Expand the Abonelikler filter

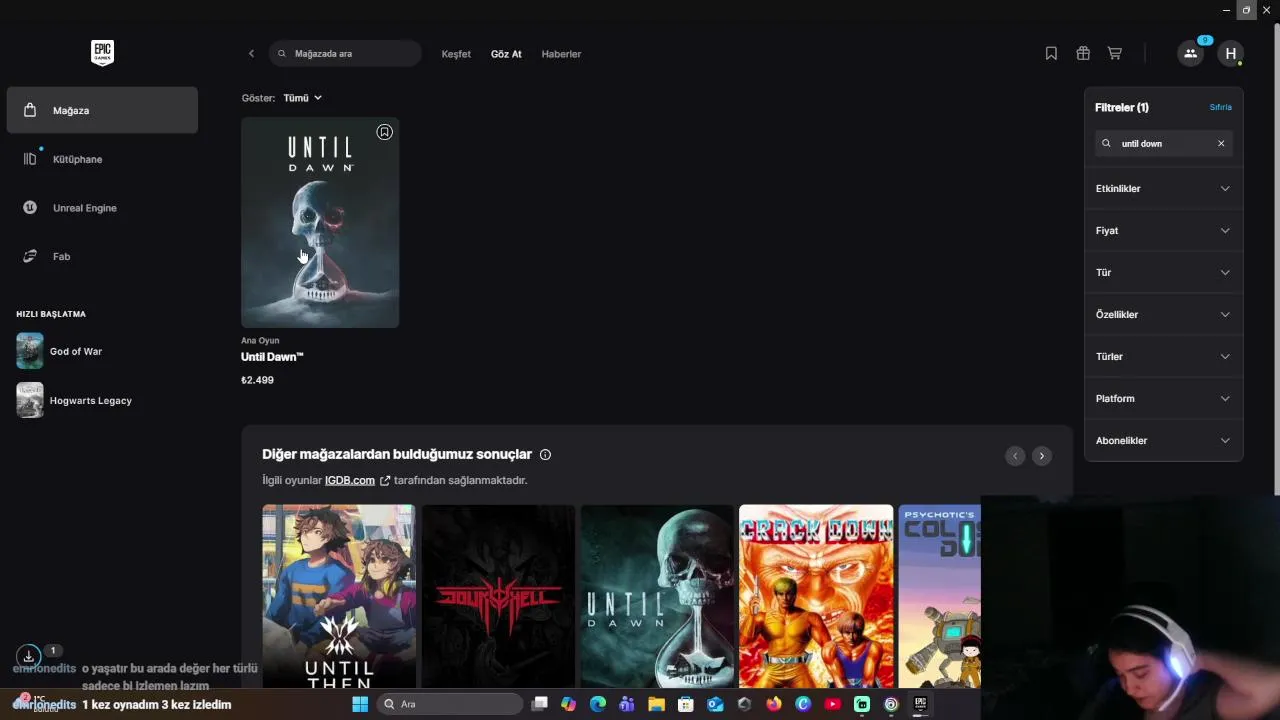pos(1164,440)
